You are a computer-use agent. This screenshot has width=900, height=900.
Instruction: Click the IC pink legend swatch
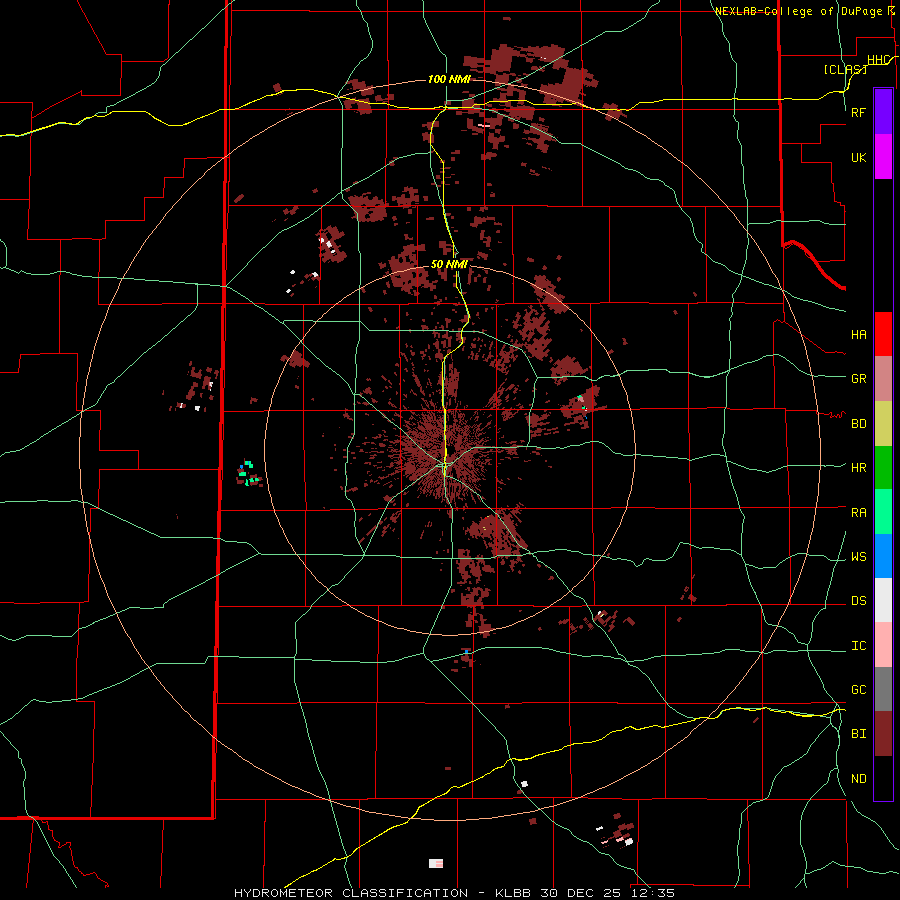pyautogui.click(x=883, y=645)
